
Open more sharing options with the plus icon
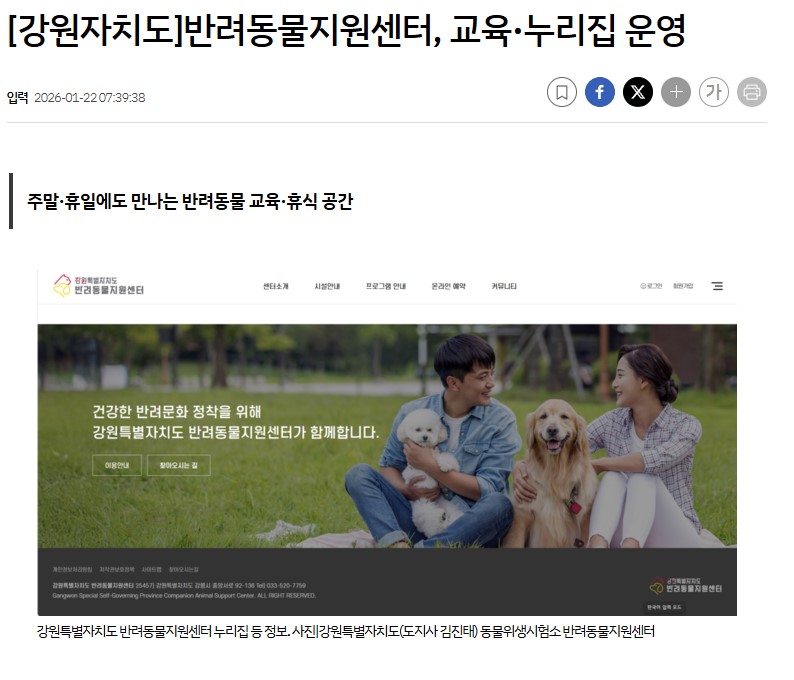(x=676, y=92)
